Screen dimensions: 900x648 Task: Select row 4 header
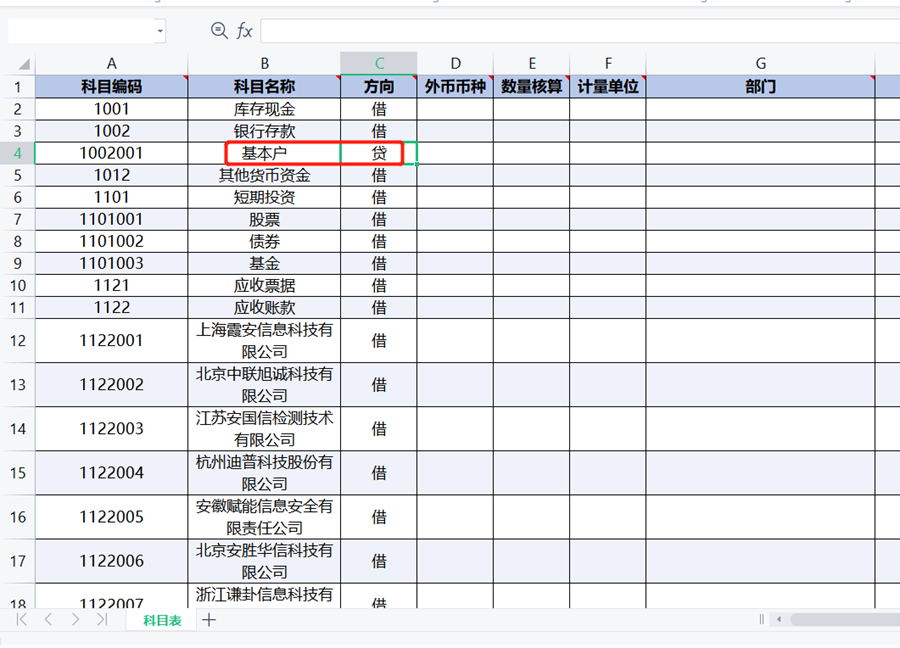18,153
